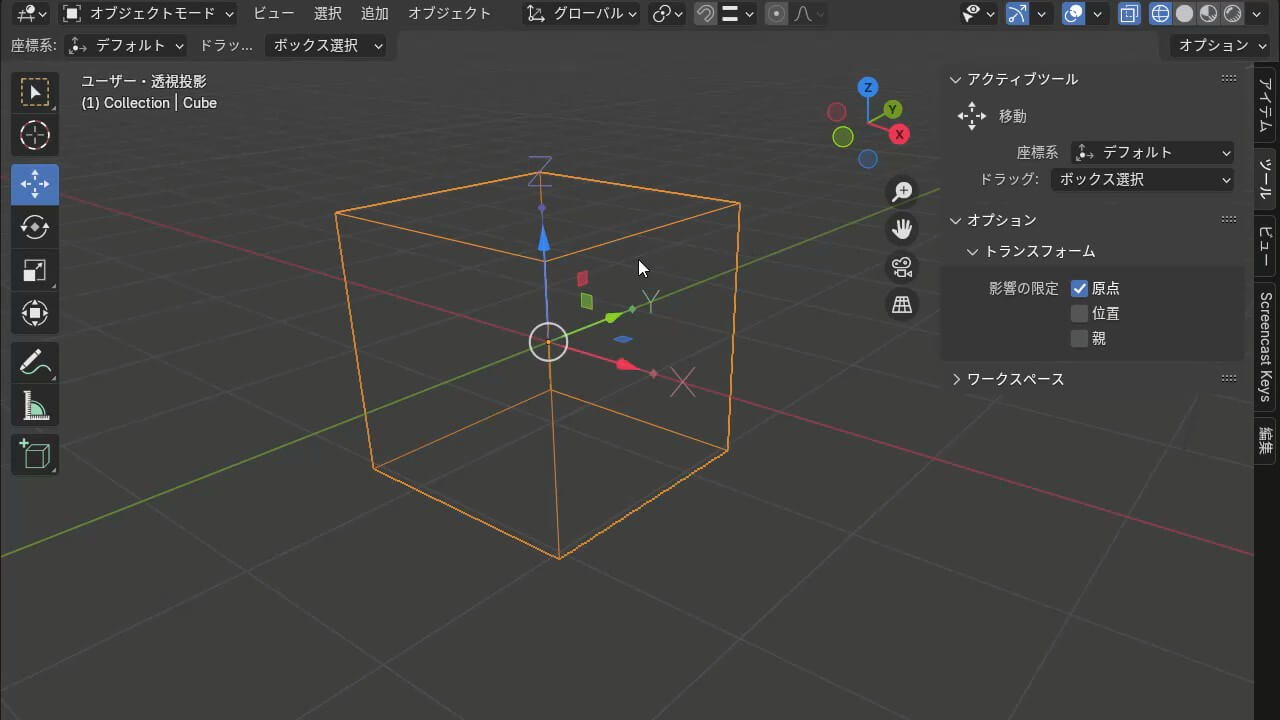1280x720 pixels.
Task: Click the negative Z blue circle on gizmo
Action: coord(868,159)
